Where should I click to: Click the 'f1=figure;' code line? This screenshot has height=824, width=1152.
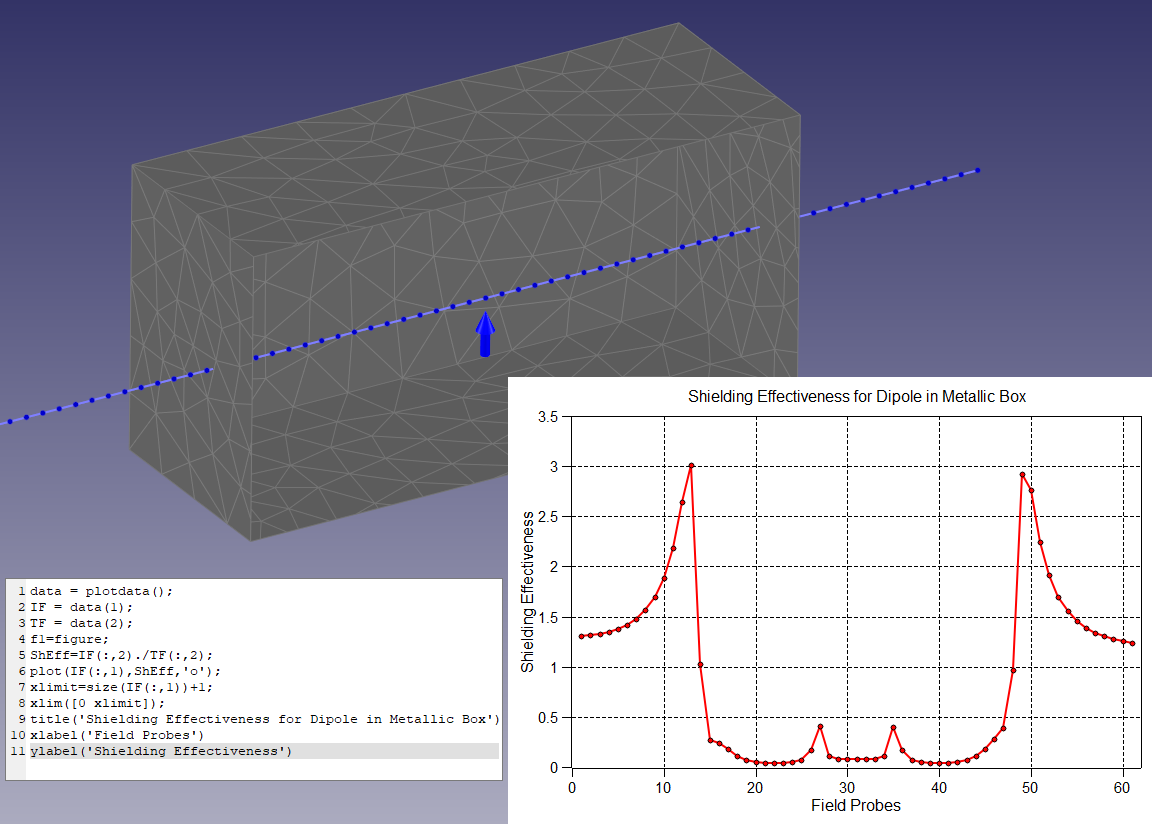tap(68, 639)
